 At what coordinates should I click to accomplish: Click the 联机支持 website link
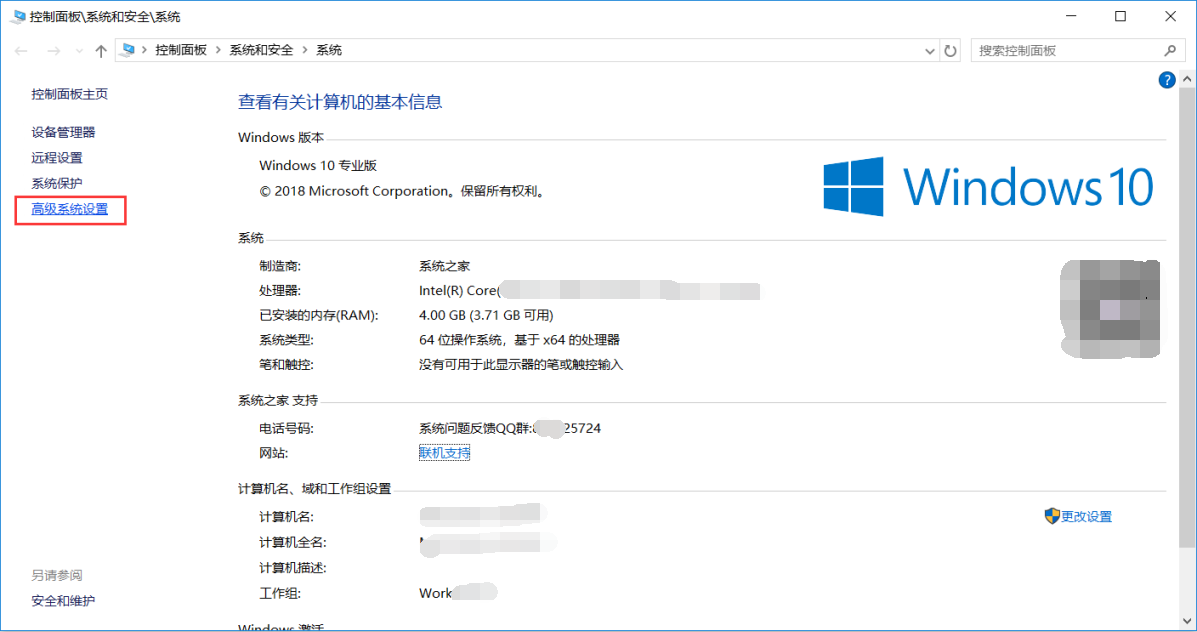[x=444, y=453]
